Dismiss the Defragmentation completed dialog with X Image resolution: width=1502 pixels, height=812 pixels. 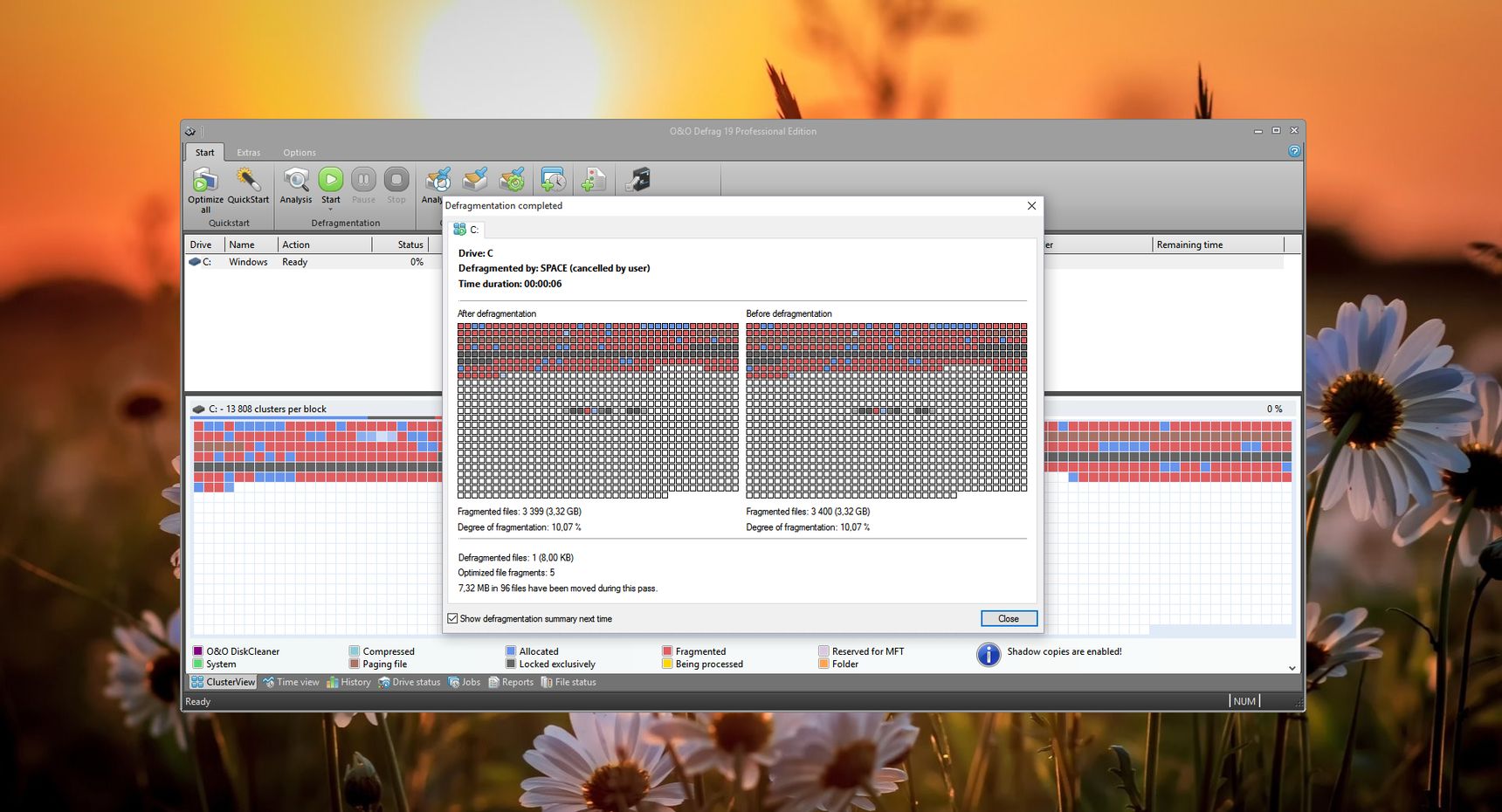point(1031,205)
